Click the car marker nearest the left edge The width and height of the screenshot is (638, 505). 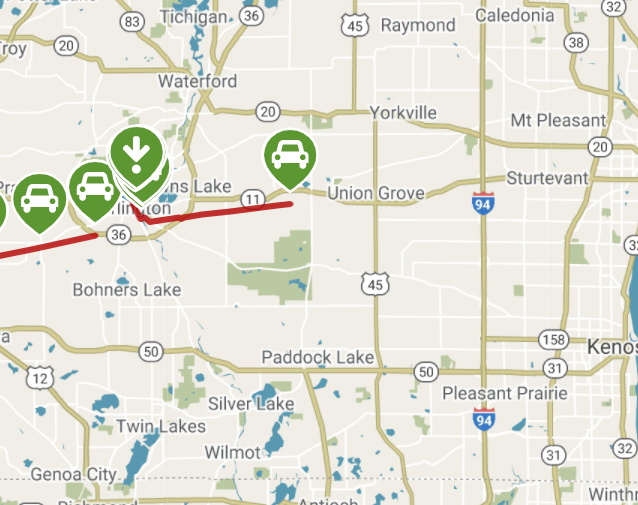(39, 201)
